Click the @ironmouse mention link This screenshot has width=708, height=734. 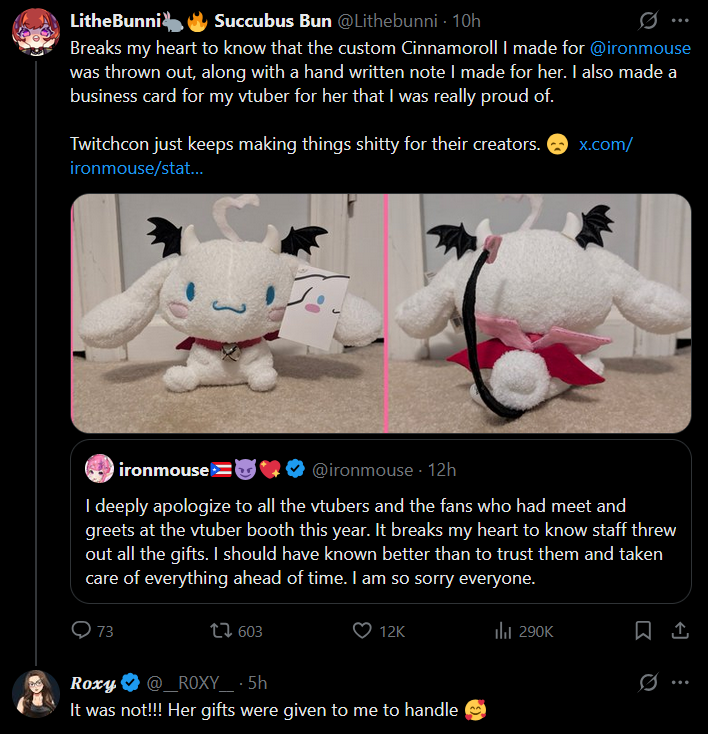point(641,47)
